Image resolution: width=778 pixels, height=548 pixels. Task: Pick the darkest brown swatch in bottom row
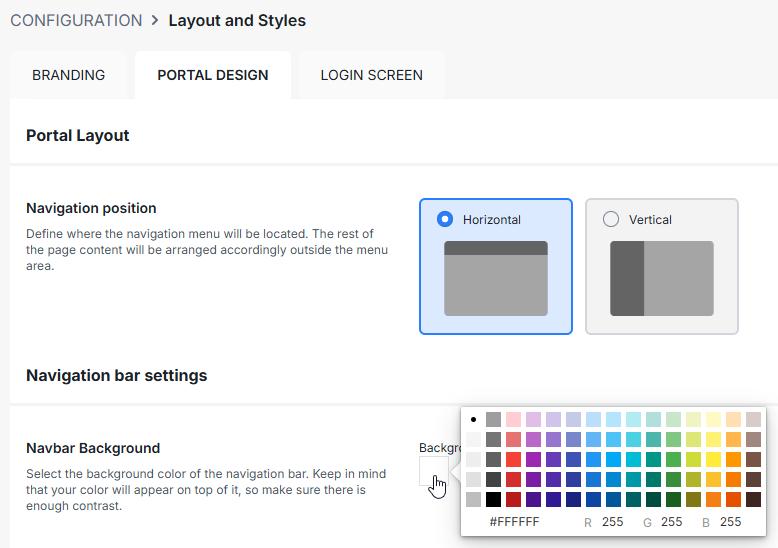tap(753, 499)
